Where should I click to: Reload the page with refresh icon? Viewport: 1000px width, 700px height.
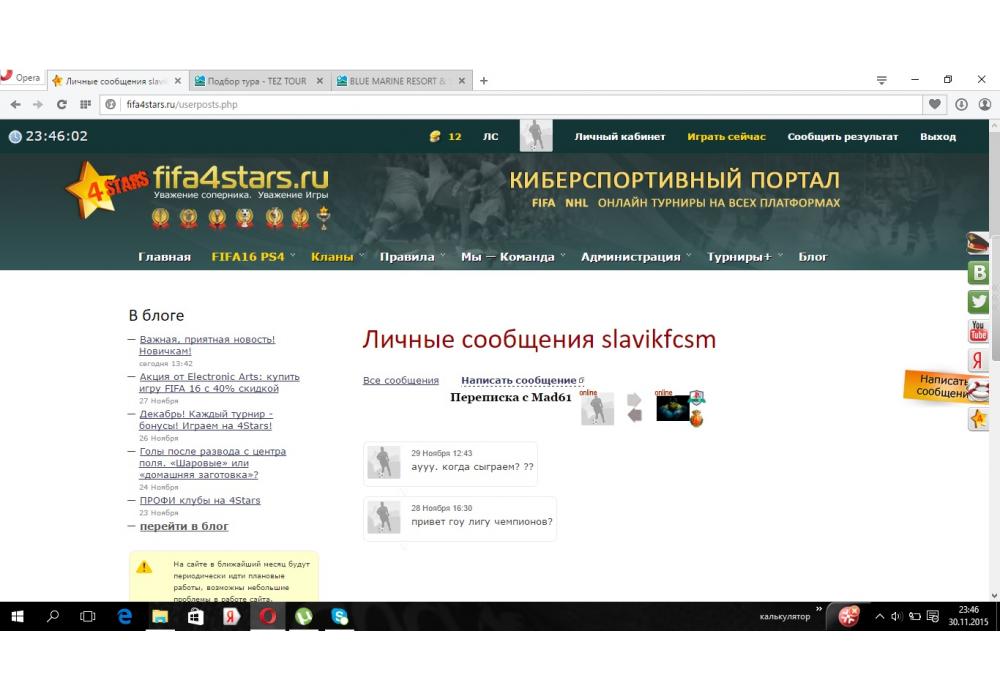62,104
